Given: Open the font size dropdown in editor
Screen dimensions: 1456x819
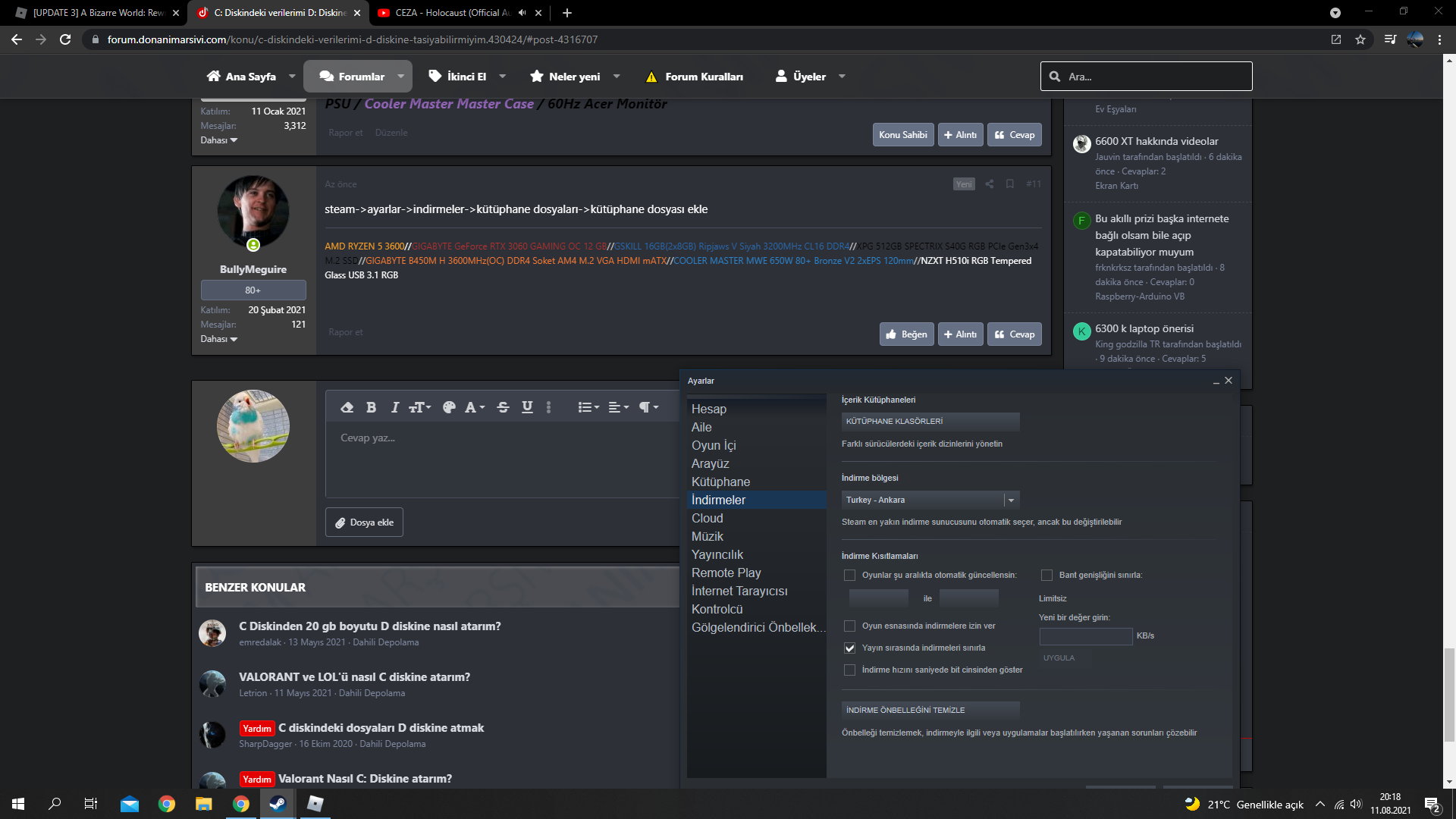Looking at the screenshot, I should pyautogui.click(x=420, y=407).
